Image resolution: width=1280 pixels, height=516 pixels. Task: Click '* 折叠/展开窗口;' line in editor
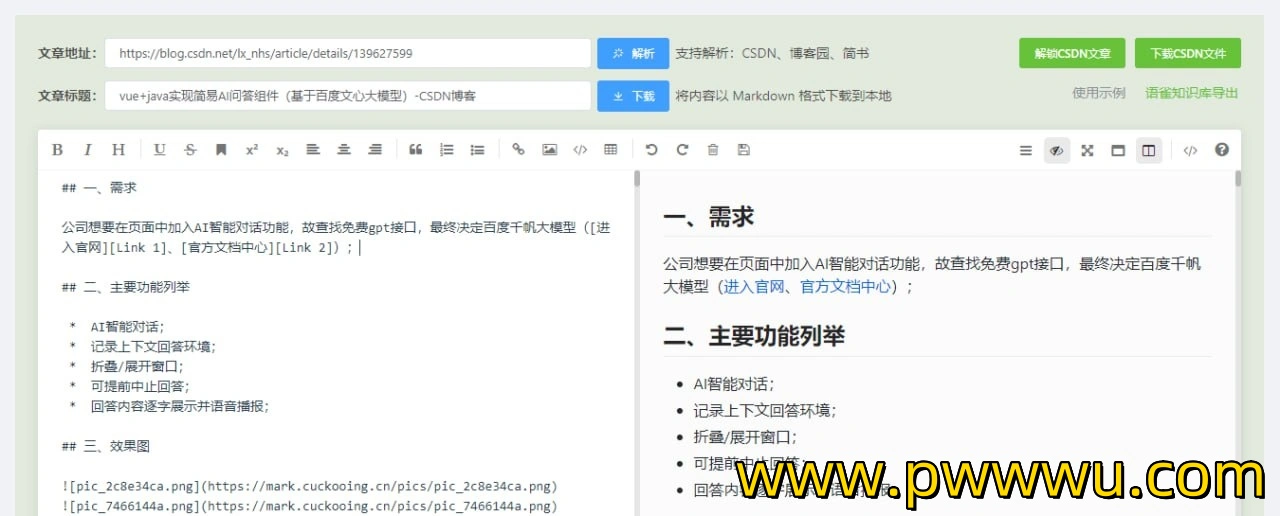click(126, 366)
